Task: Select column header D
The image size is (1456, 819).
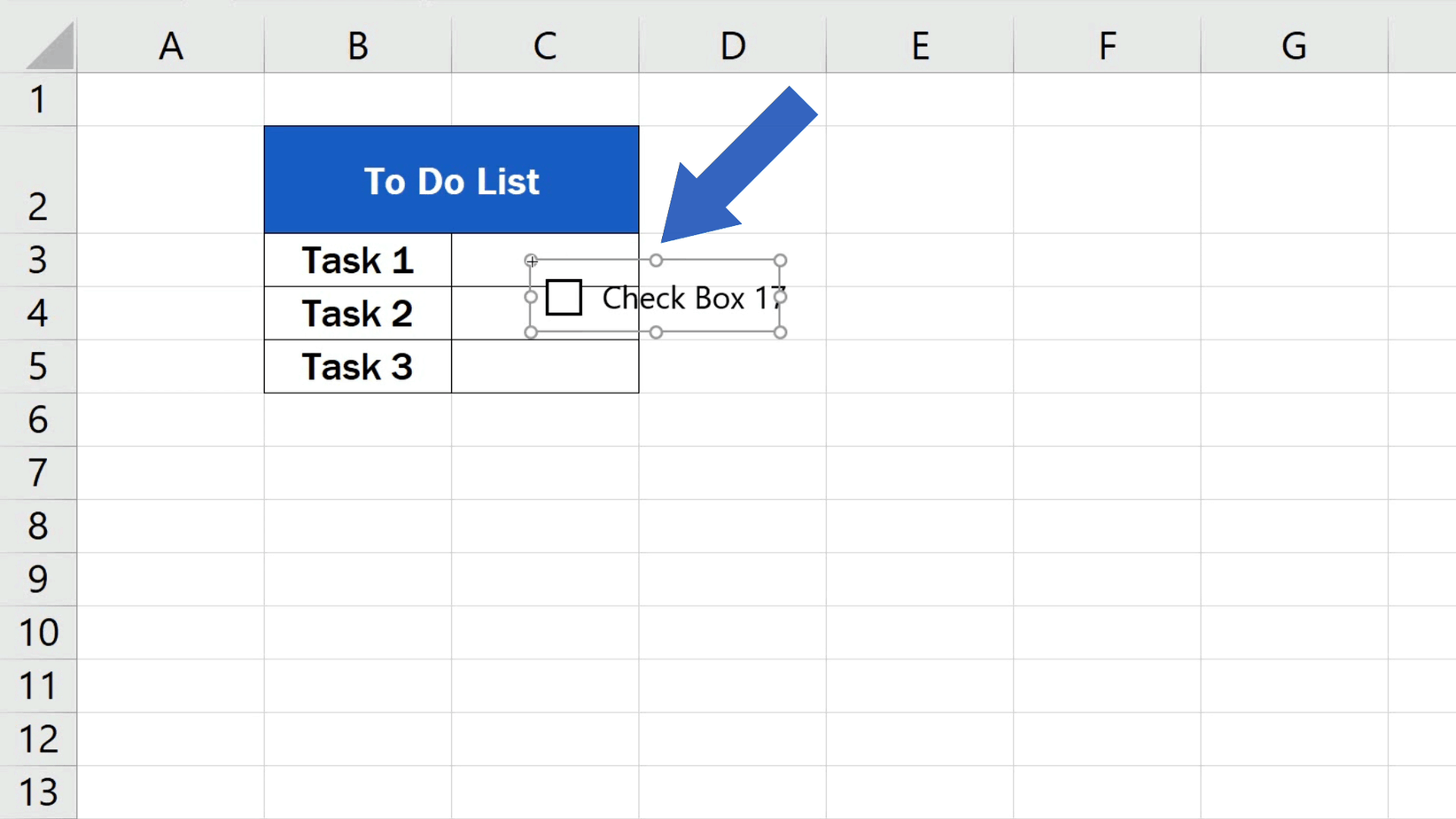Action: point(732,44)
